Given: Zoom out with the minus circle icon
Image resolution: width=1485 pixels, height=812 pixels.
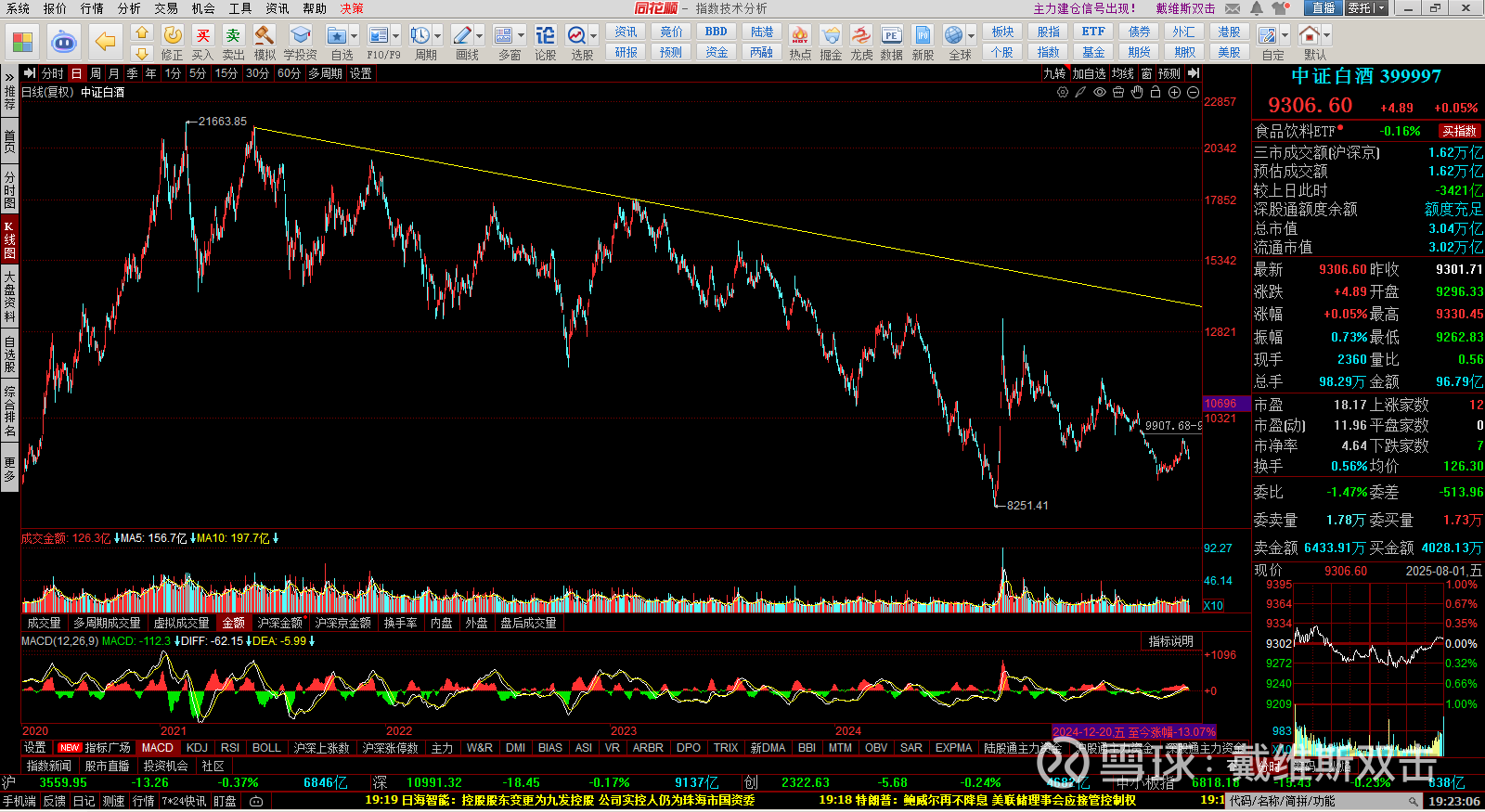Looking at the screenshot, I should click(x=1193, y=92).
